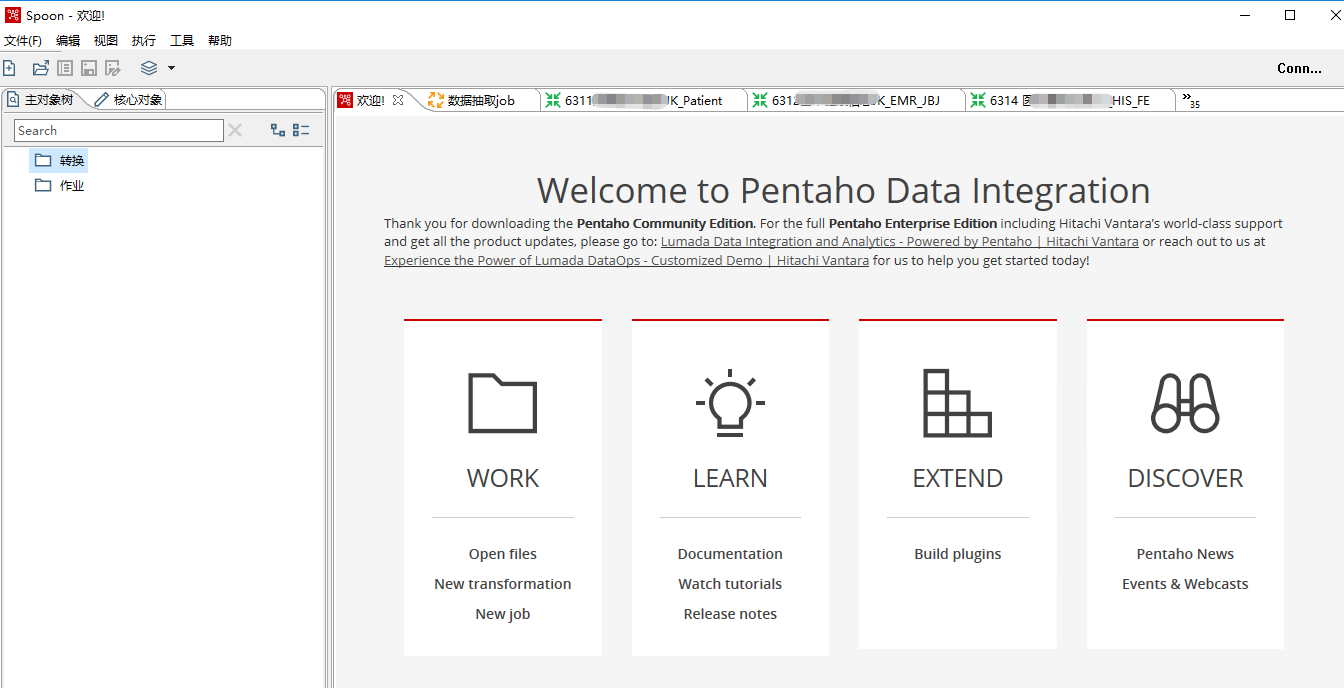Close the 欢迎! tab
1344x688 pixels.
point(397,100)
